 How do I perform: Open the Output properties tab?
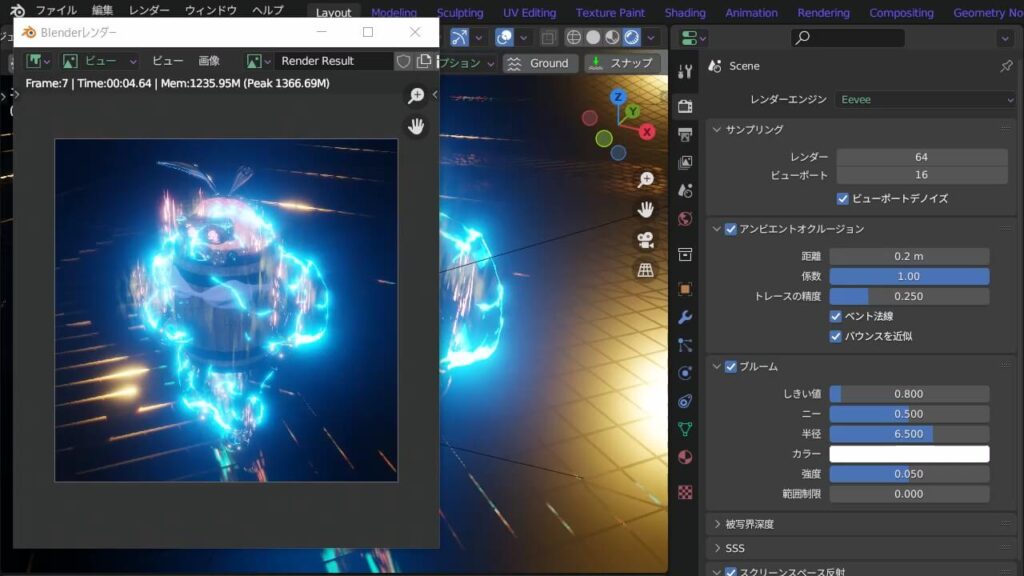[x=685, y=135]
